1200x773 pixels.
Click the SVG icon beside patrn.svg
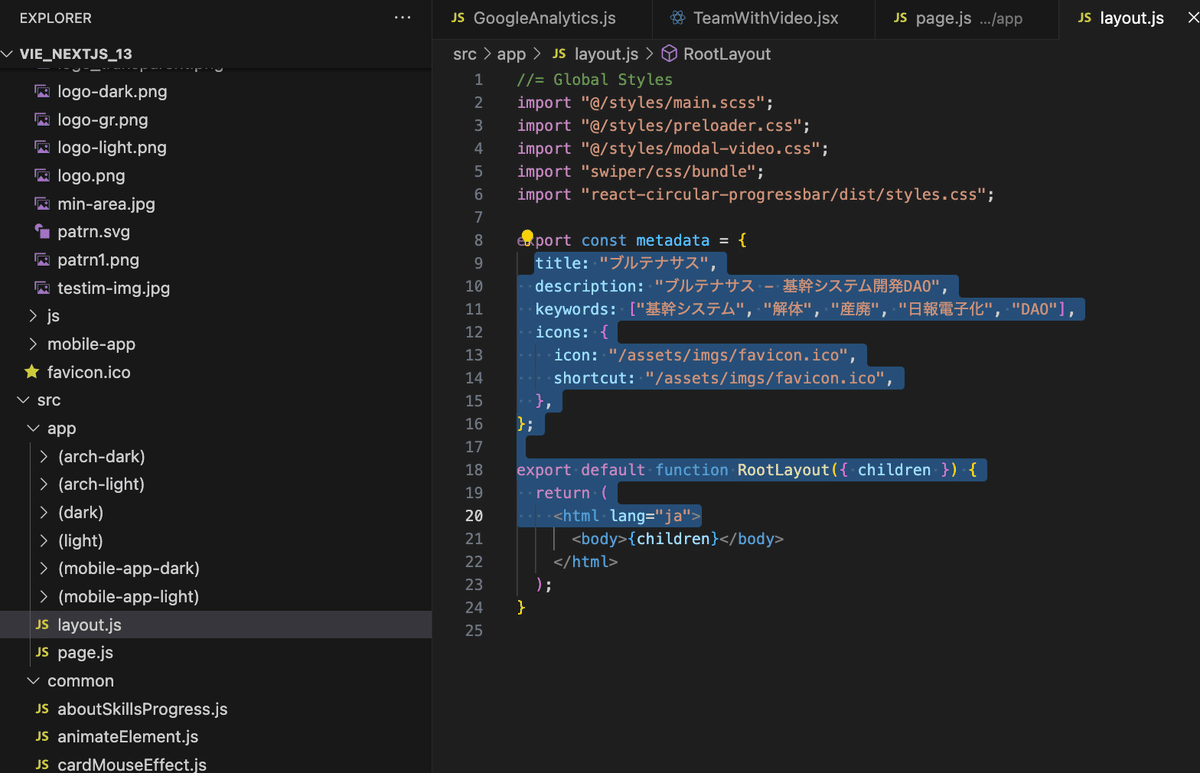42,231
